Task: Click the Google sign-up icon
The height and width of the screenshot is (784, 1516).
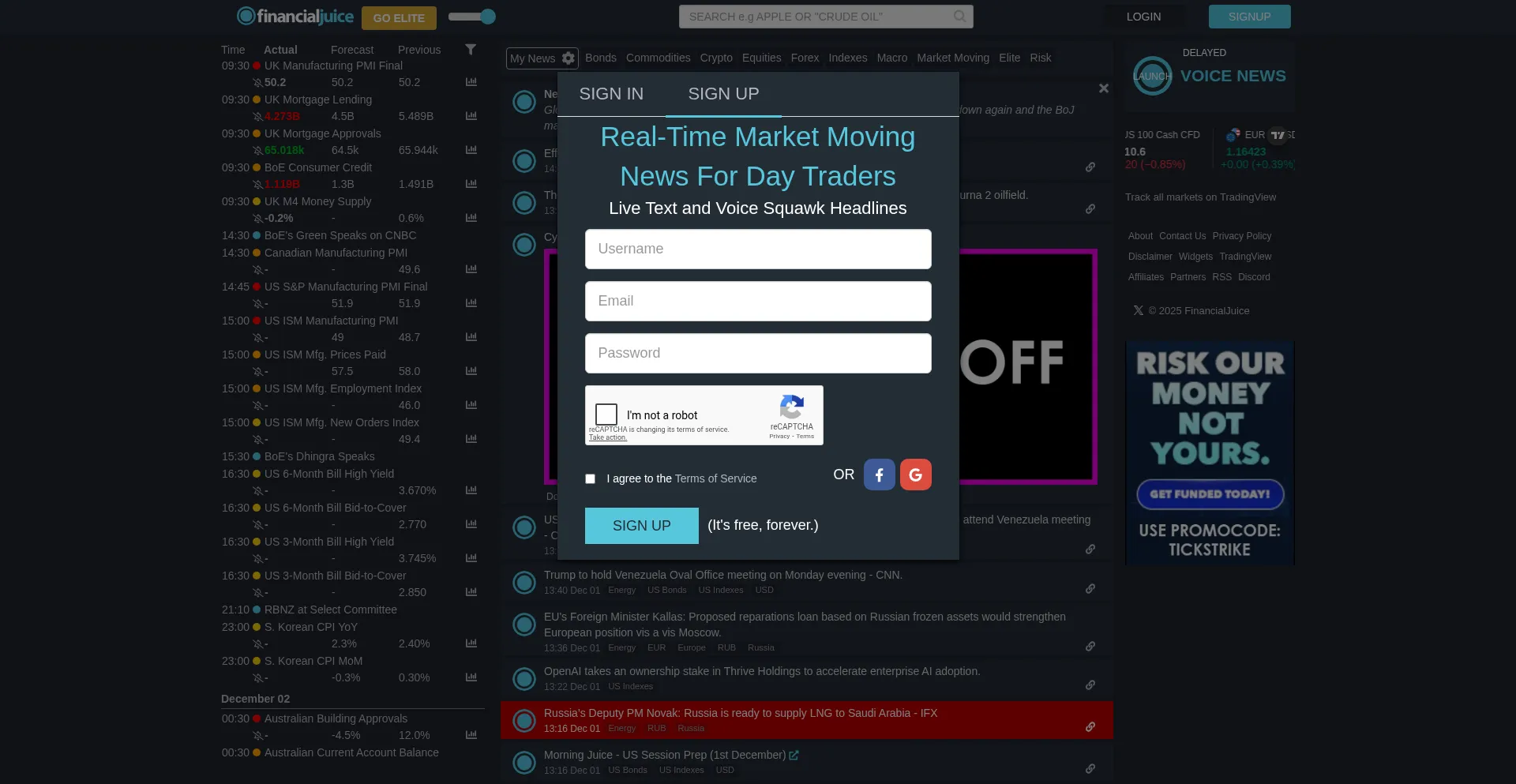Action: point(915,475)
